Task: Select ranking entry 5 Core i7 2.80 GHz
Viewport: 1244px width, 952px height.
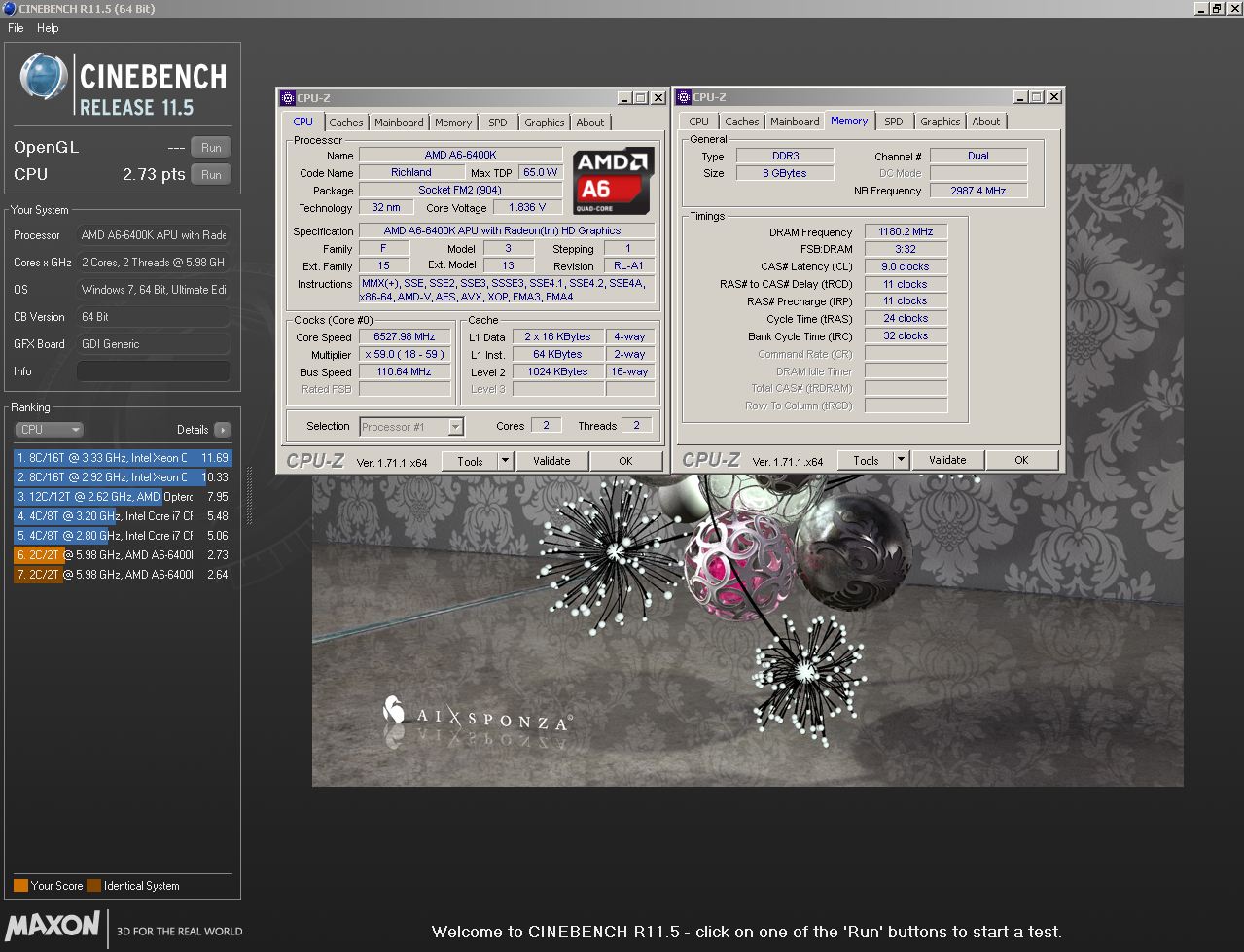Action: (123, 536)
